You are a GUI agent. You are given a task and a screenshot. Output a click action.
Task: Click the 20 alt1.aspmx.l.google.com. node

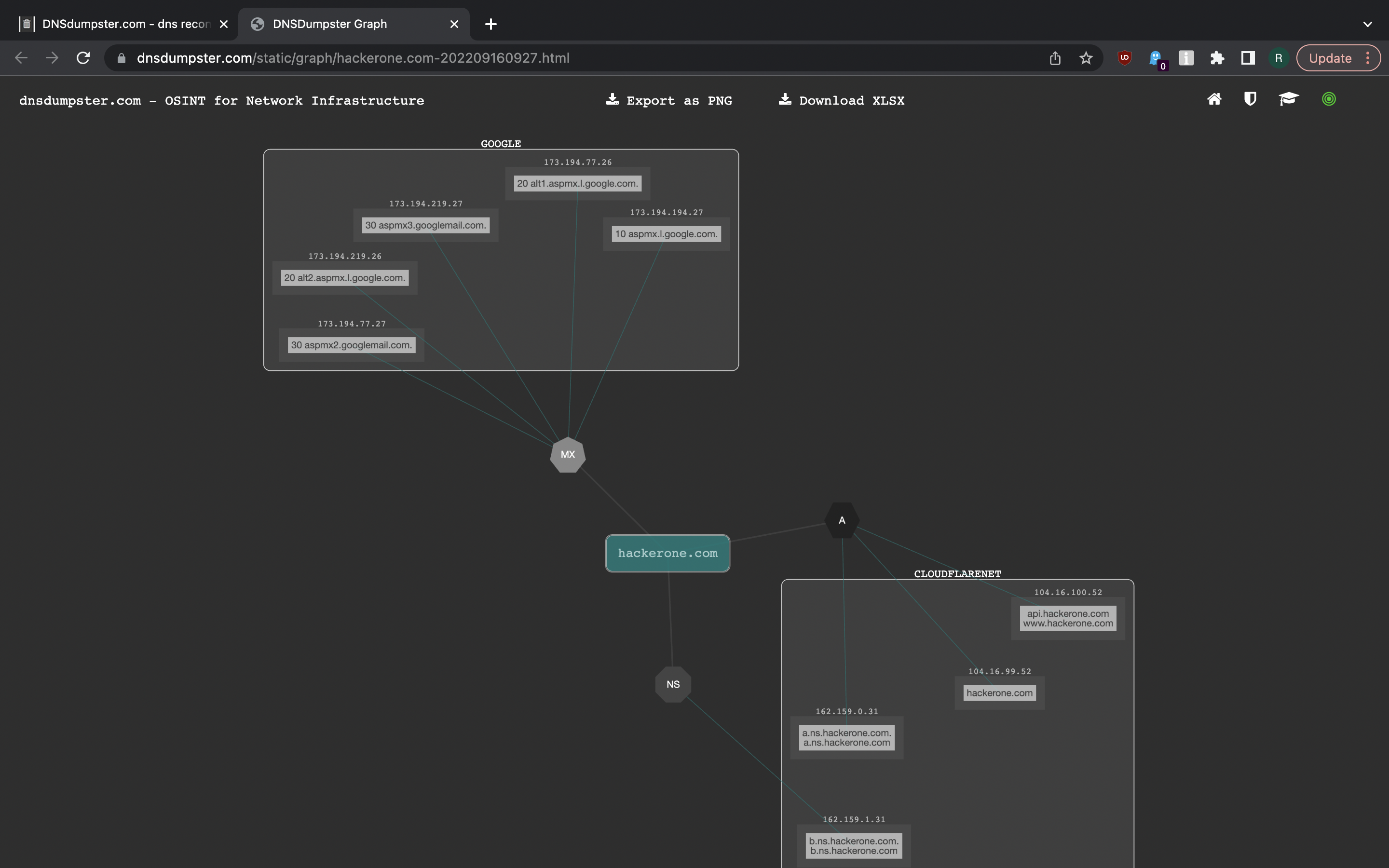coord(577,184)
